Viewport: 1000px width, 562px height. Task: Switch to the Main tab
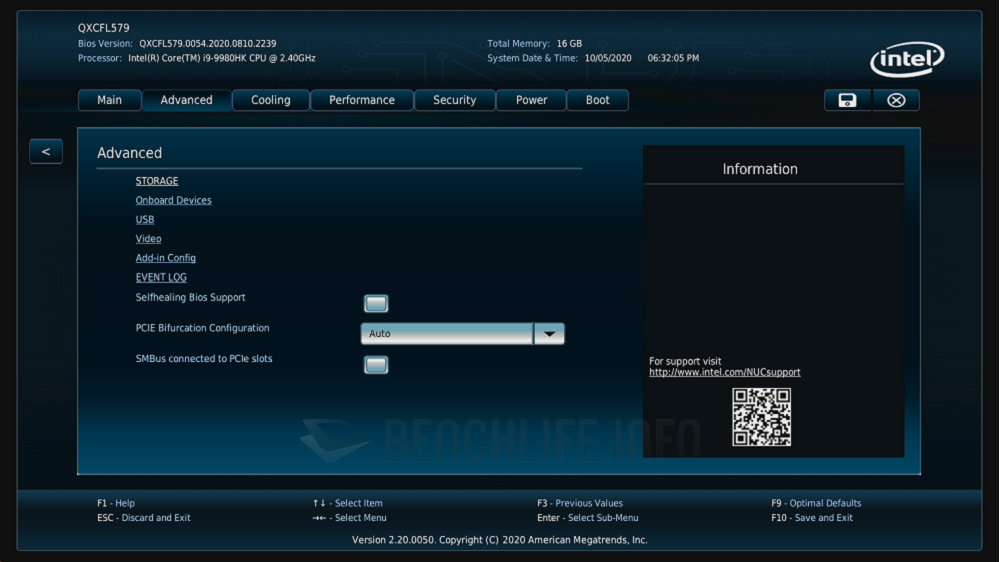pos(109,100)
